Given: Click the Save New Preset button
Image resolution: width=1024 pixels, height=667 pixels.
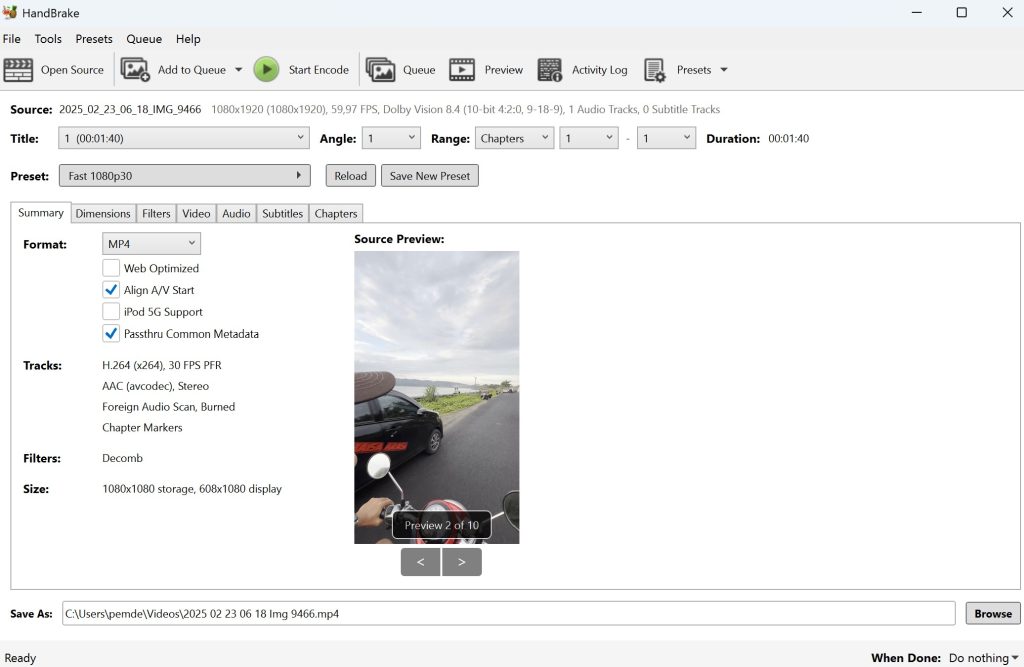Looking at the screenshot, I should 429,175.
